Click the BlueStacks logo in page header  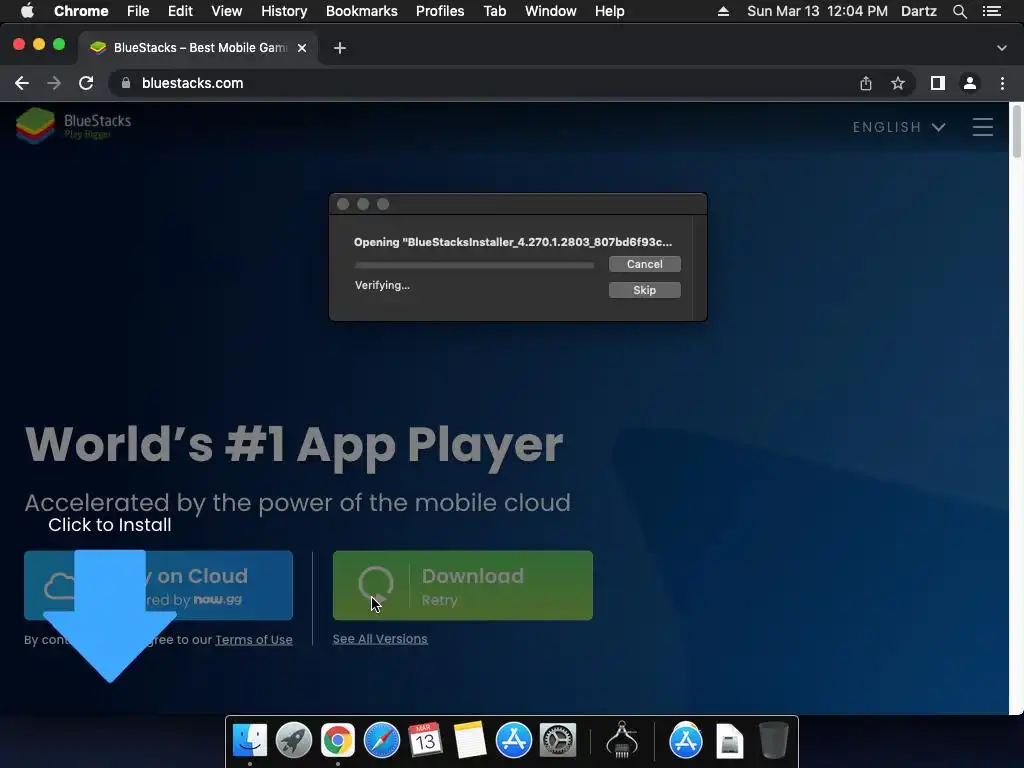coord(73,125)
